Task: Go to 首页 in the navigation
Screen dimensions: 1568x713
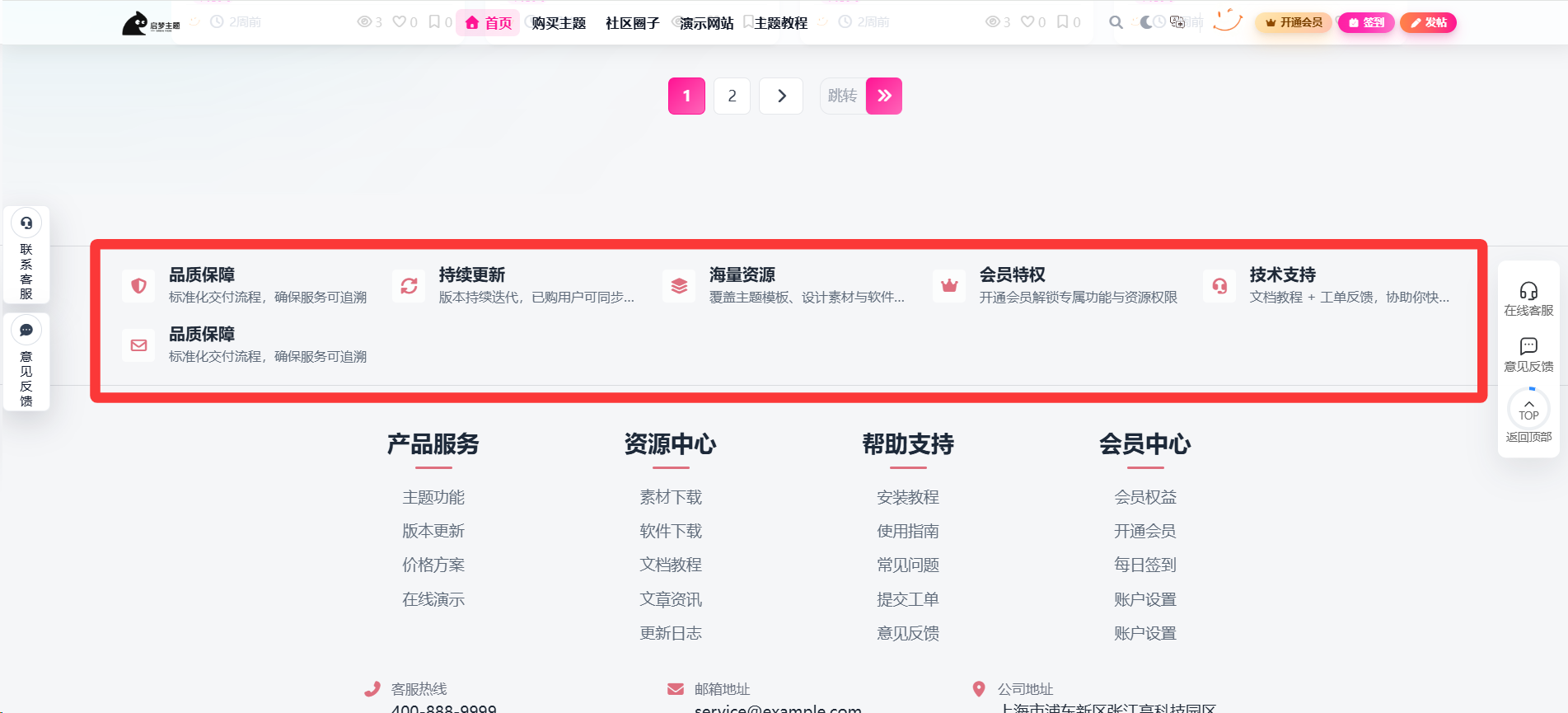Action: (x=489, y=23)
